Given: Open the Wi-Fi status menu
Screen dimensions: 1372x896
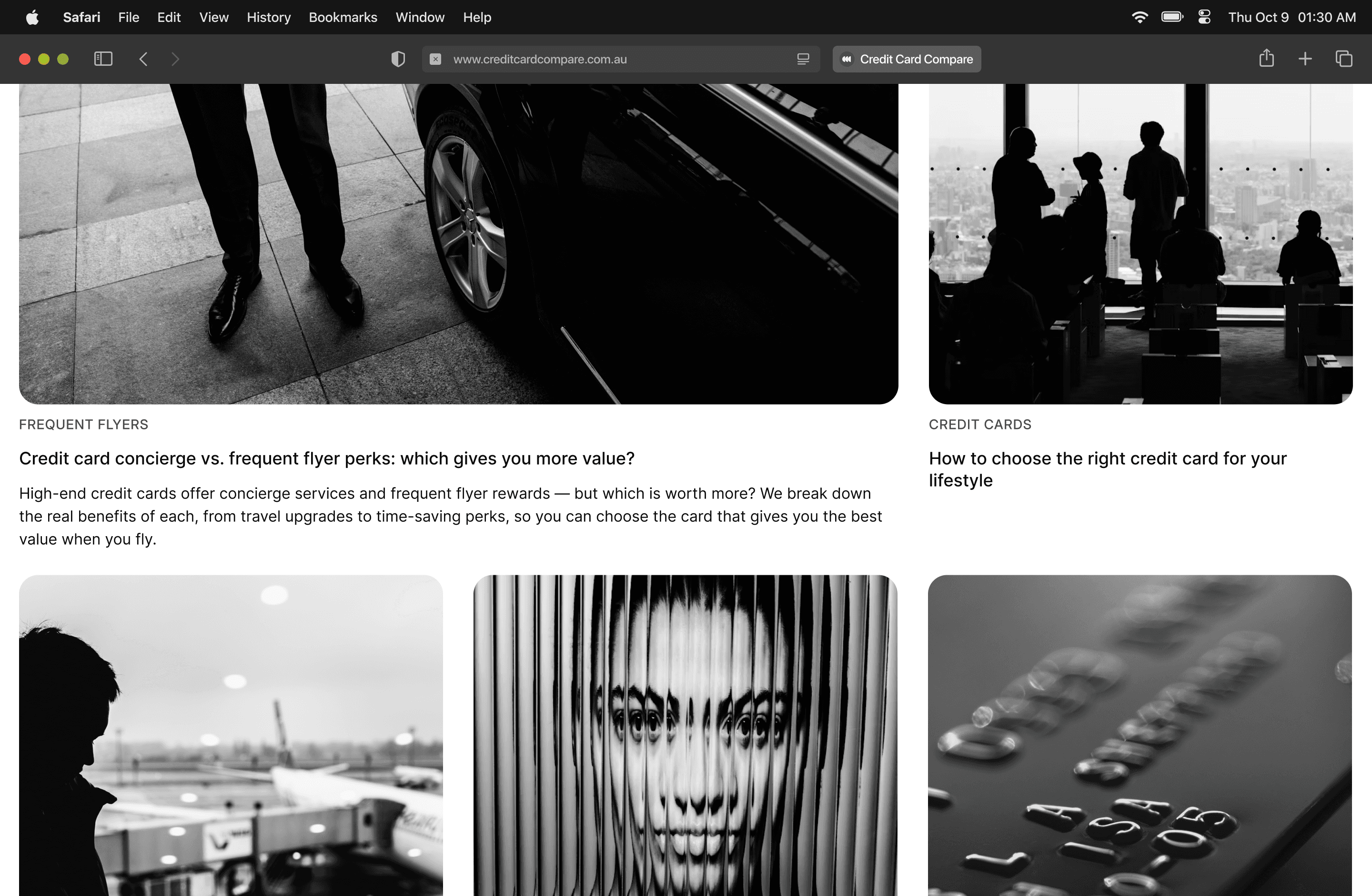Looking at the screenshot, I should click(1139, 17).
